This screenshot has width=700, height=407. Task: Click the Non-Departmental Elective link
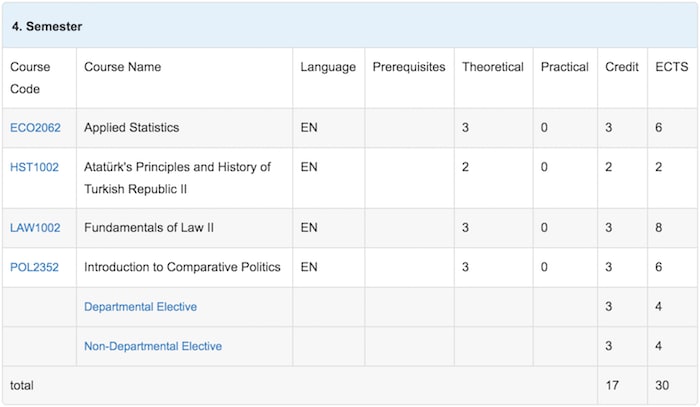153,346
